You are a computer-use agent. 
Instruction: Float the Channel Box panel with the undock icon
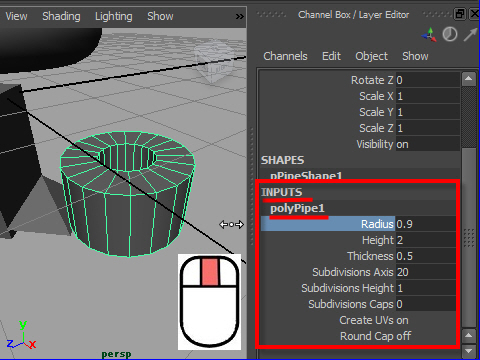click(x=460, y=14)
